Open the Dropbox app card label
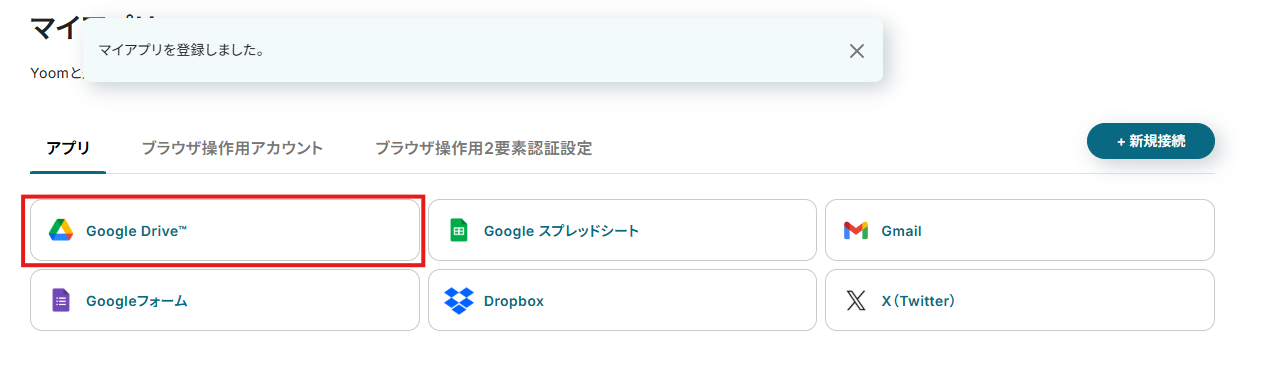Screen dimensions: 1277x382 pos(514,300)
